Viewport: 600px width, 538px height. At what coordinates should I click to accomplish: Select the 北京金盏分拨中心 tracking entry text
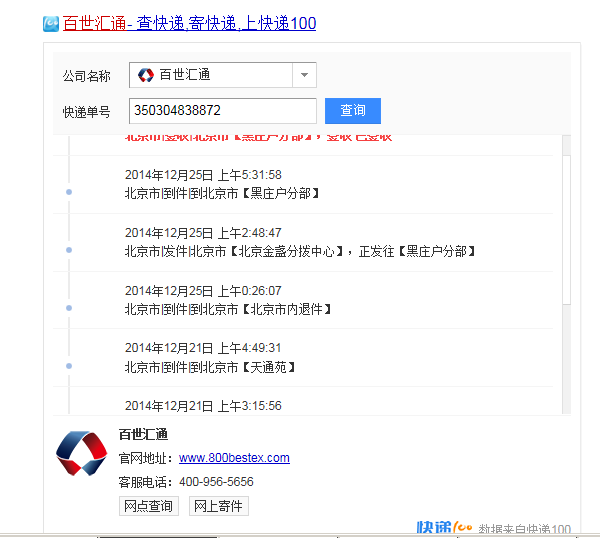[300, 251]
